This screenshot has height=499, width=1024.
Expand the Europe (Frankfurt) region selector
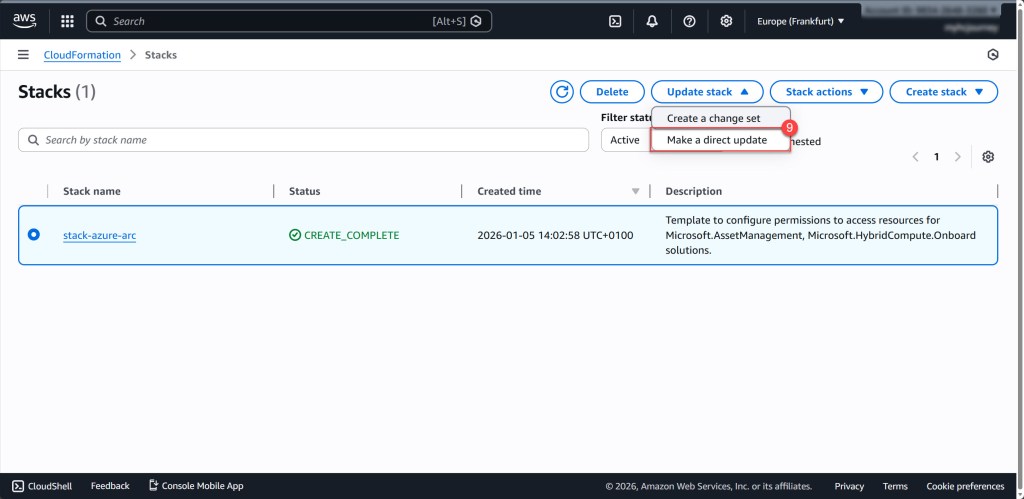800,21
